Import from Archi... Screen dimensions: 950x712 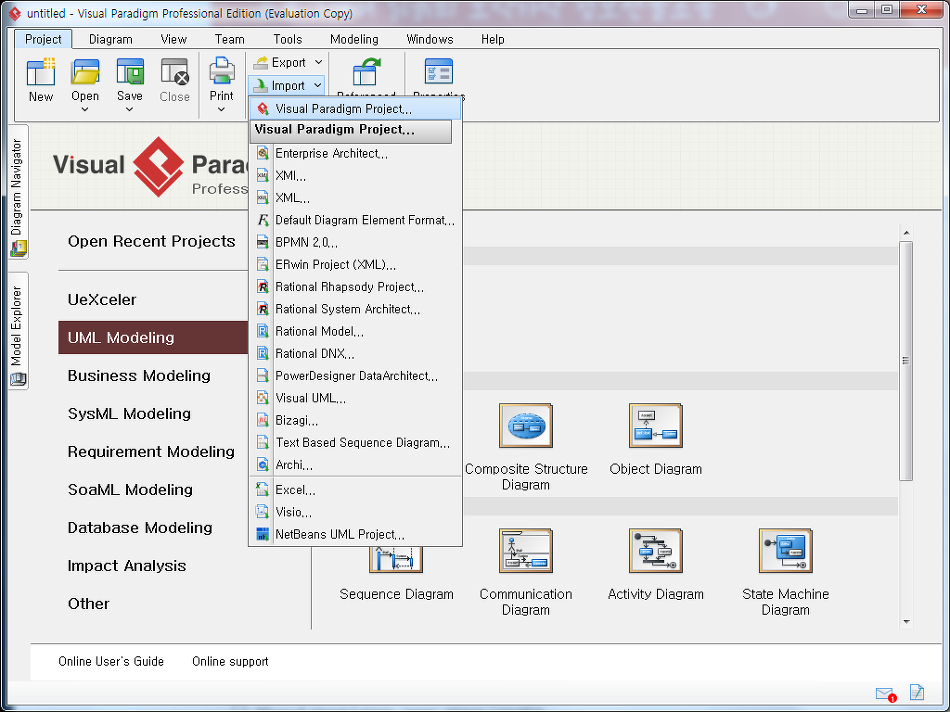click(355, 465)
